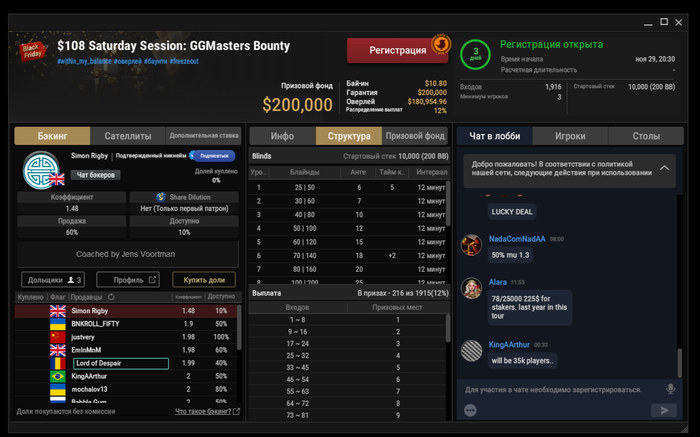Viewport: 700px width, 437px height.
Task: Click the sellers list scrollbar
Action: click(x=239, y=327)
